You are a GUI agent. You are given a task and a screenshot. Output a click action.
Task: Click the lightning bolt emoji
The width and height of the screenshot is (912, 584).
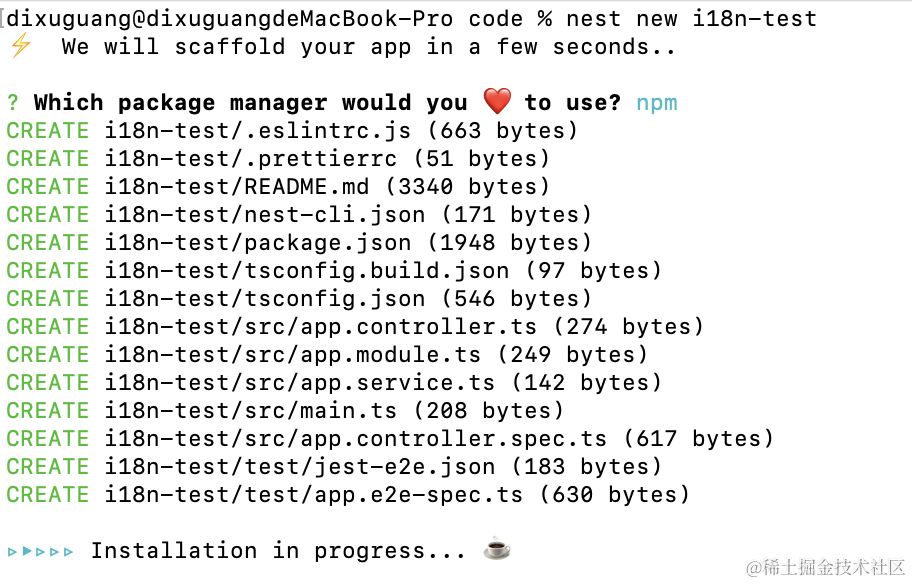tap(20, 46)
